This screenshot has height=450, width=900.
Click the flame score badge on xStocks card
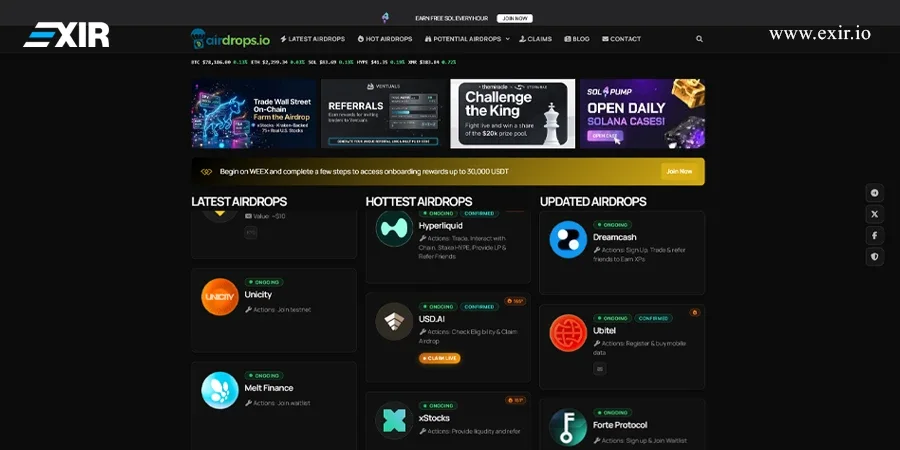(x=515, y=401)
